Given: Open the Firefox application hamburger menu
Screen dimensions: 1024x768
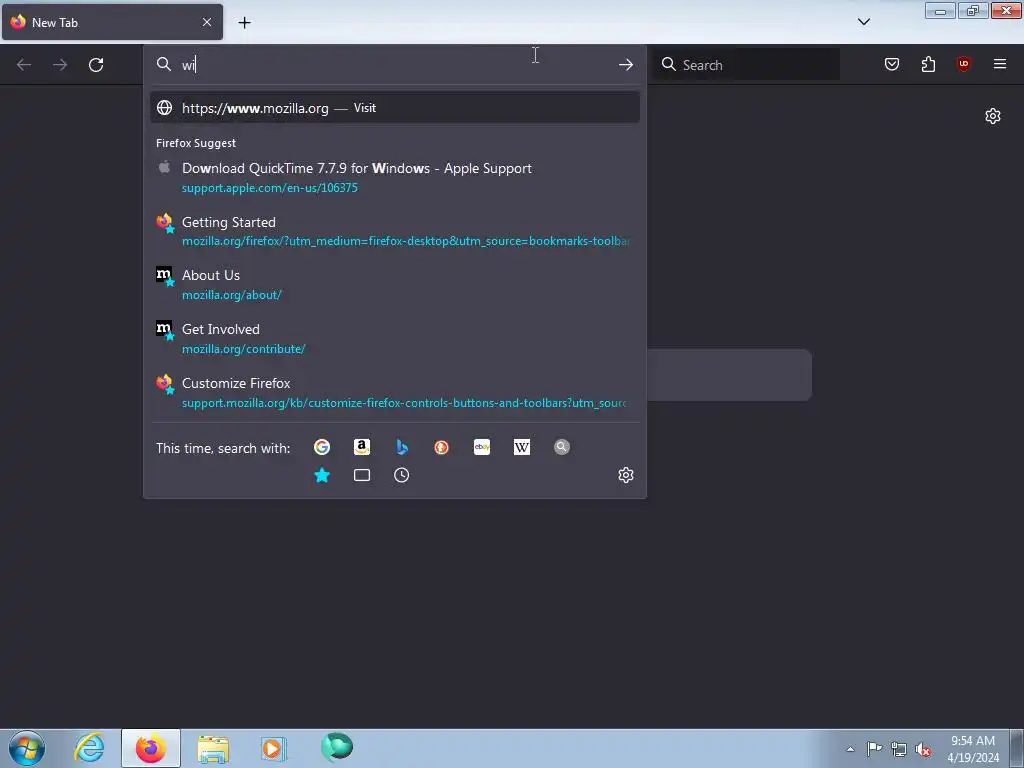Looking at the screenshot, I should [x=1000, y=64].
